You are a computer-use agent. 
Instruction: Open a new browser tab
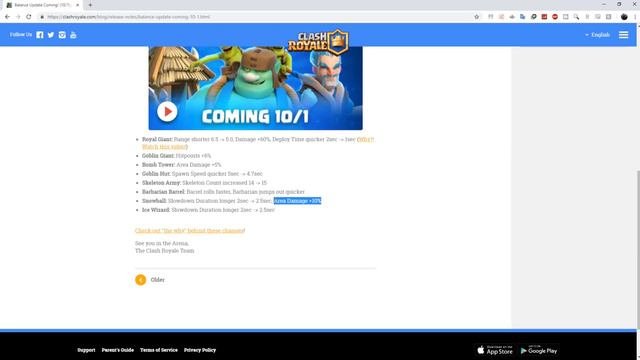coord(90,5)
